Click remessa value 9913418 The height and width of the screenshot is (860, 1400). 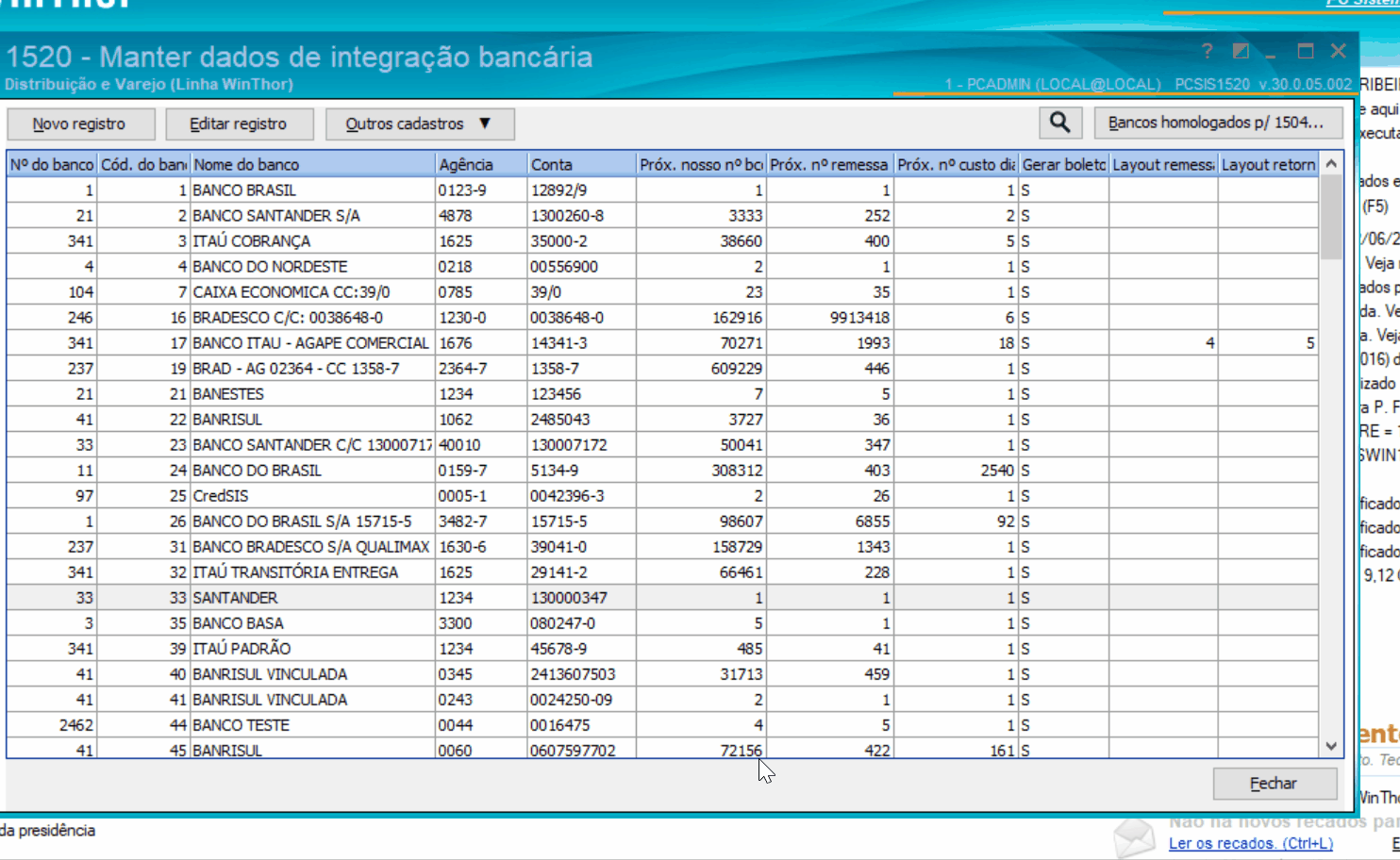point(829,318)
